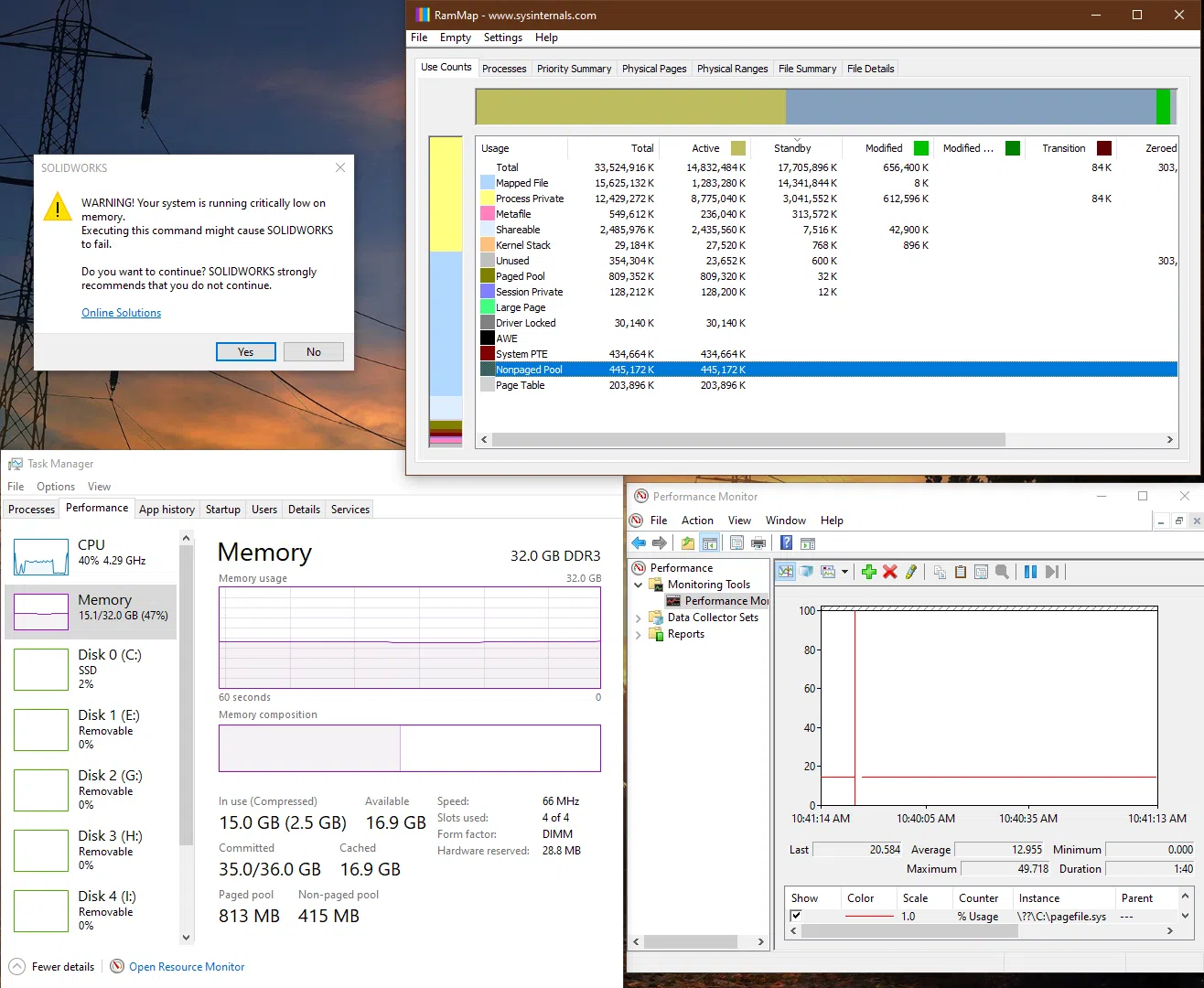
Task: Click the Highlight pen icon
Action: [x=910, y=572]
